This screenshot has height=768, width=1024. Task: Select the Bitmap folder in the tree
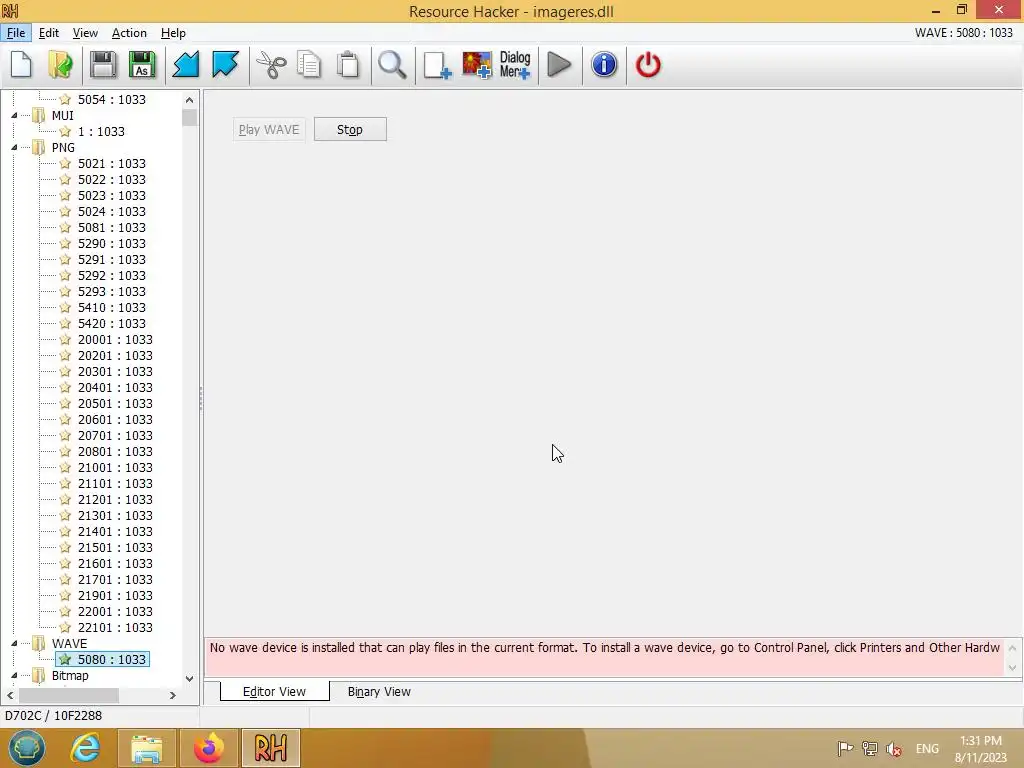70,675
